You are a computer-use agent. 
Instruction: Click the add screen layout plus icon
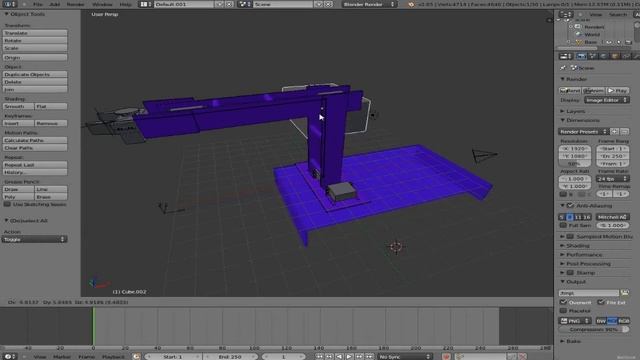coord(220,4)
